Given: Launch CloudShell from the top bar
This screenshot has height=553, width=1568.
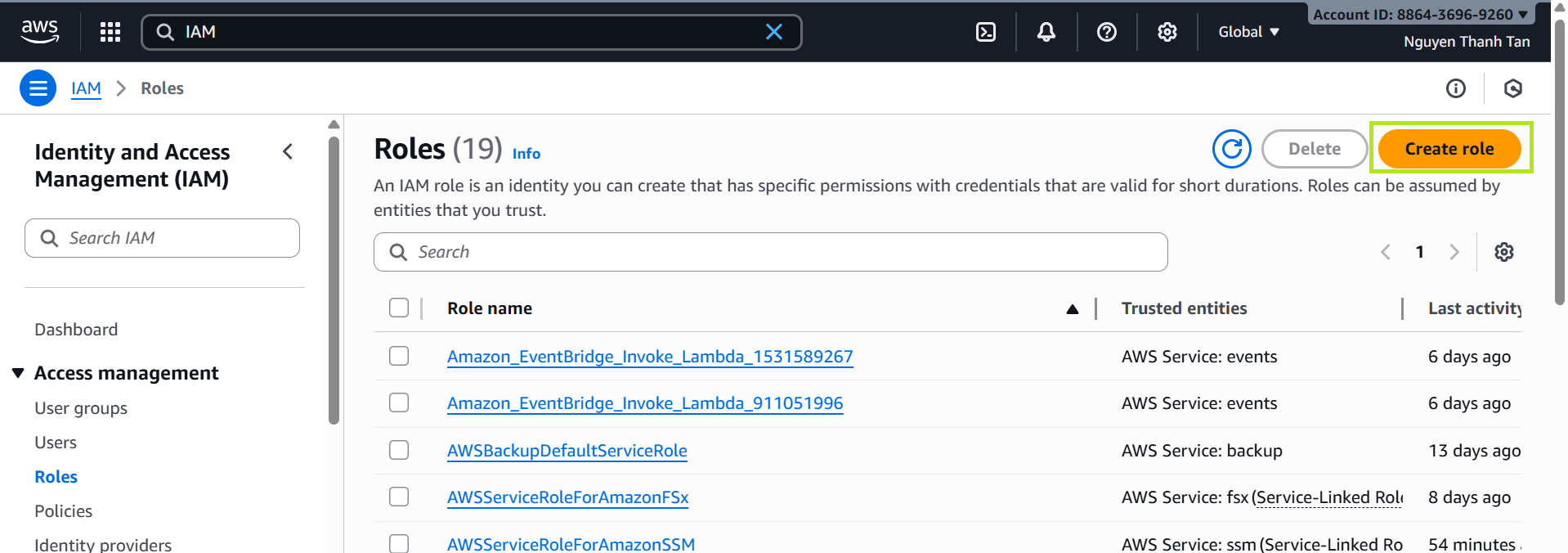Looking at the screenshot, I should [x=986, y=32].
